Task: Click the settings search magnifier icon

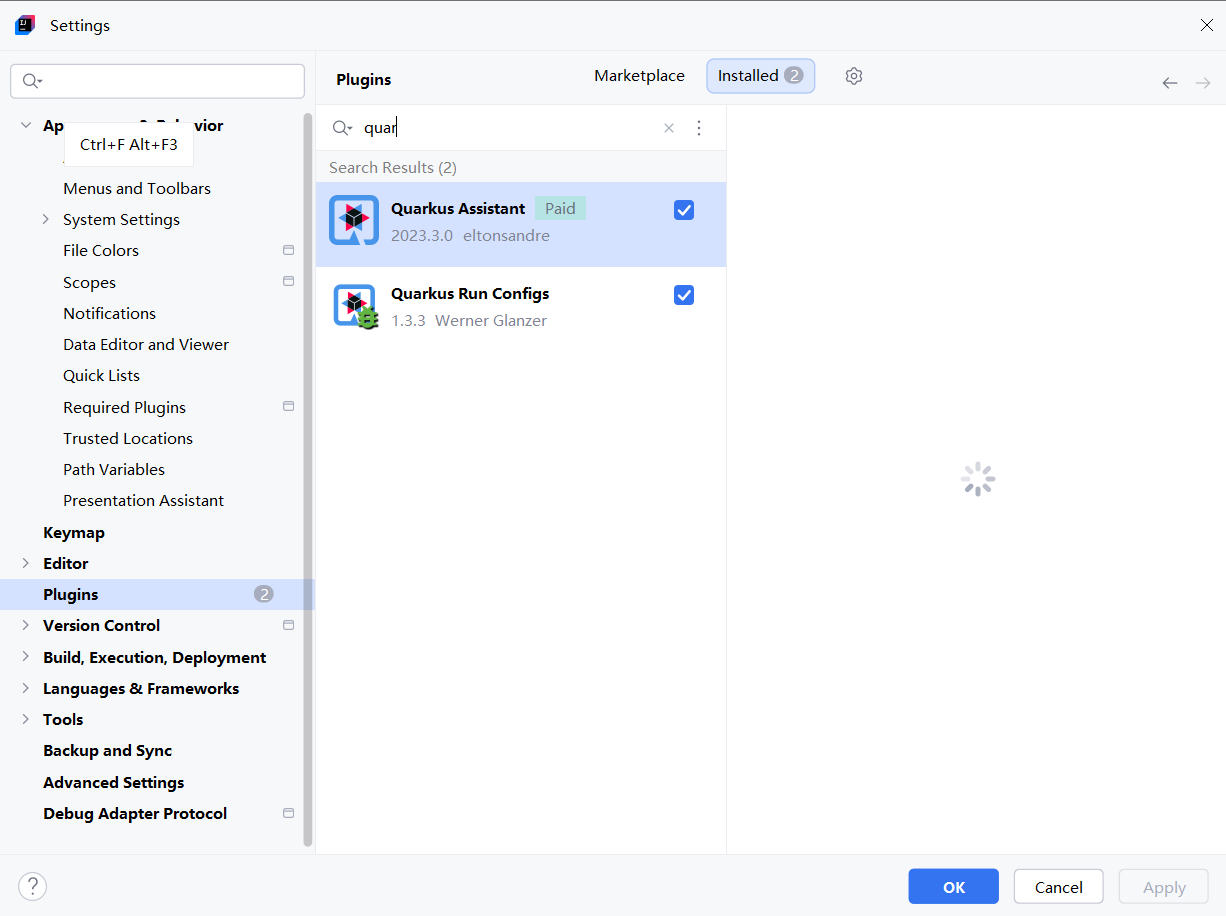Action: pos(32,81)
